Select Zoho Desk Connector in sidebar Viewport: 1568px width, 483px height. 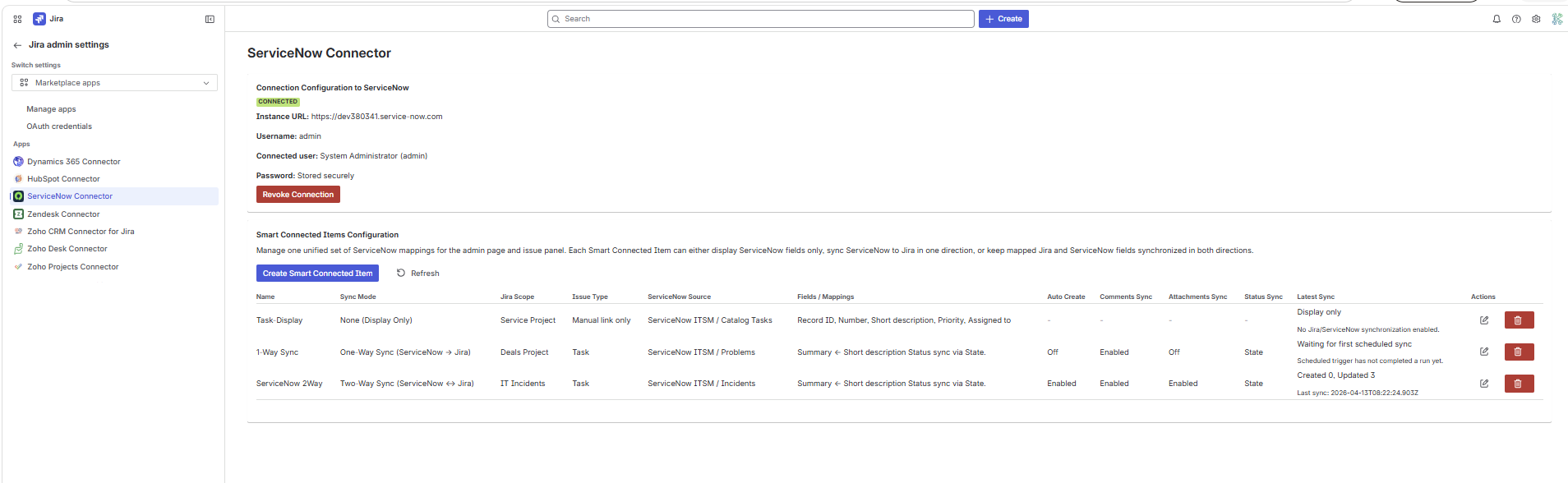tap(67, 249)
